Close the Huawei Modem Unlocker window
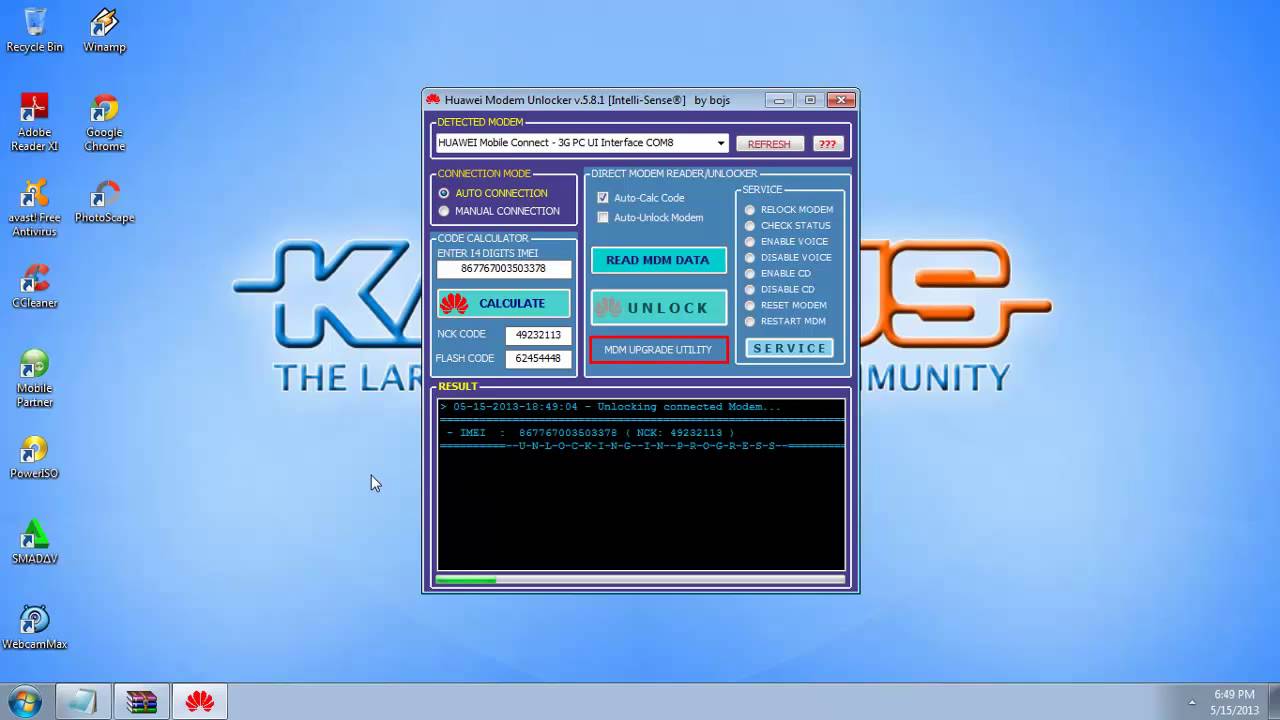1280x720 pixels. tap(842, 100)
